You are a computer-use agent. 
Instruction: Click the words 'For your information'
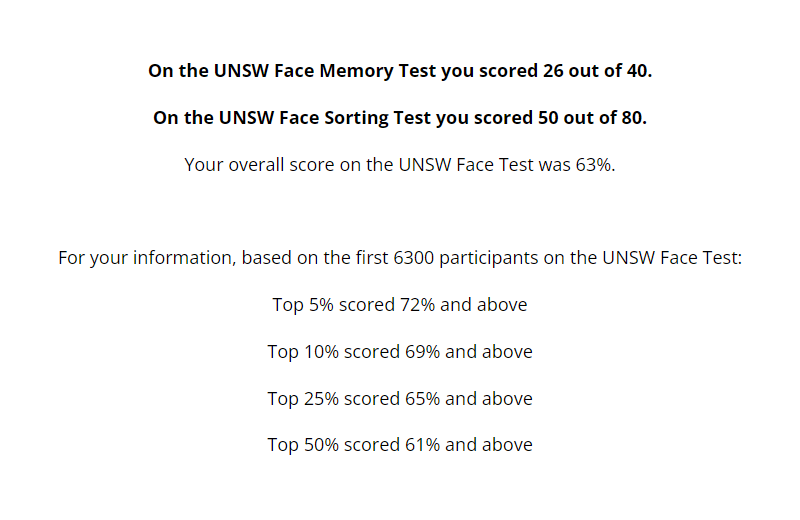[147, 258]
